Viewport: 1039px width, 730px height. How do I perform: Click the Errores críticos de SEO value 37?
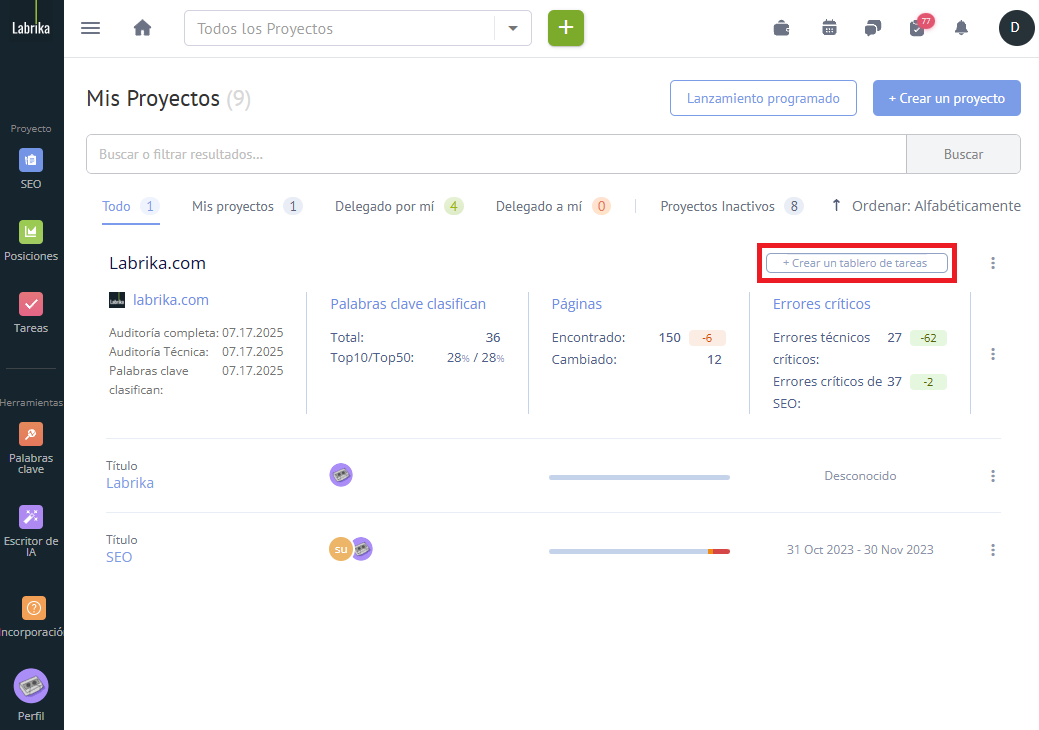click(x=895, y=382)
